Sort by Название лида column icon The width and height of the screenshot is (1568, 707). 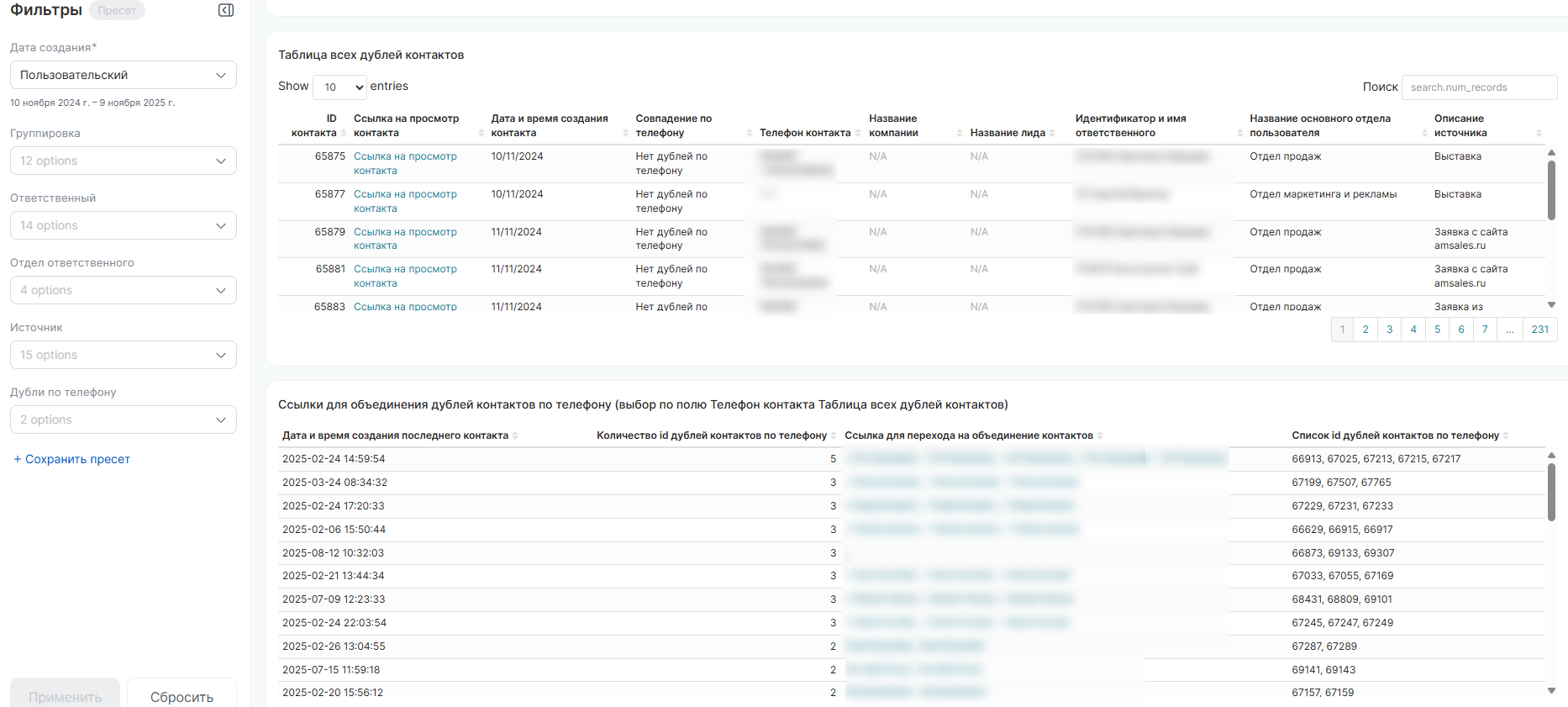click(x=1052, y=133)
